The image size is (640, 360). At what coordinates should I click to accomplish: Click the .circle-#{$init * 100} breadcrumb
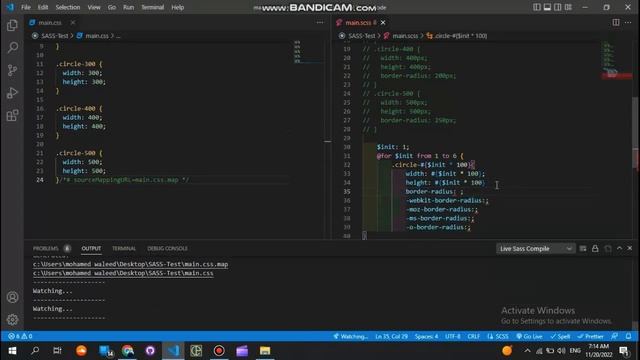(461, 36)
